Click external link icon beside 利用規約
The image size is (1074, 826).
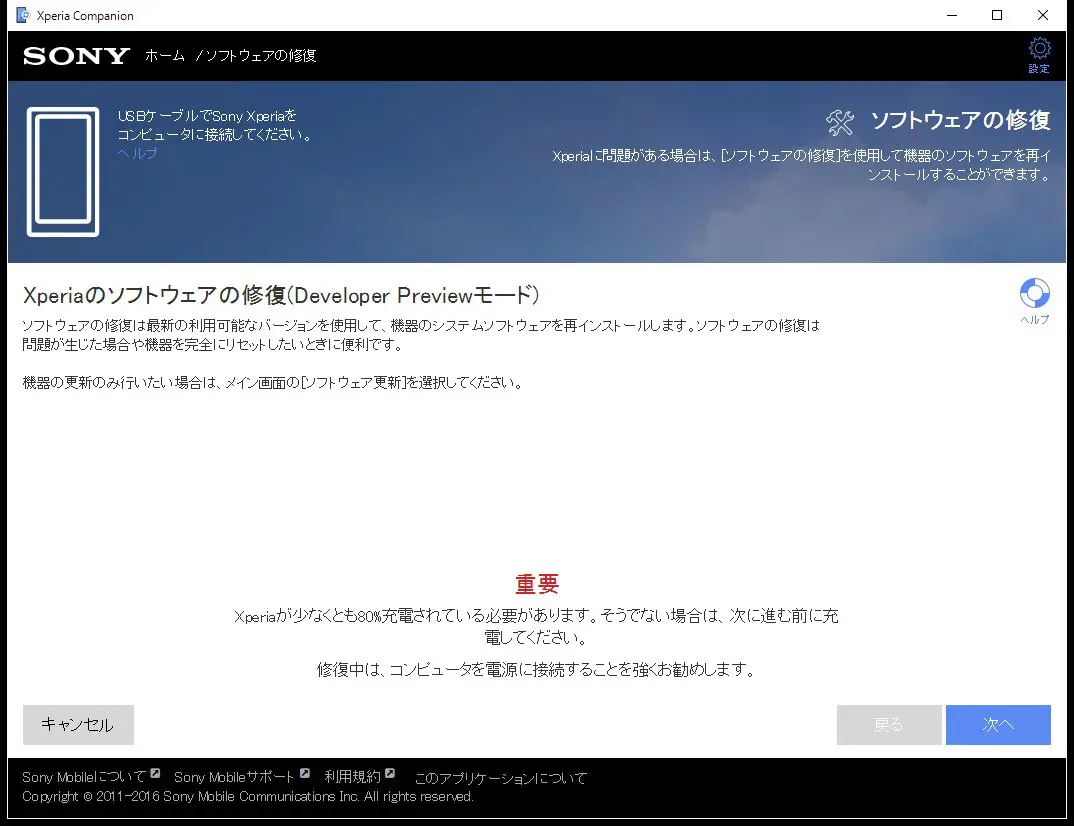point(390,773)
